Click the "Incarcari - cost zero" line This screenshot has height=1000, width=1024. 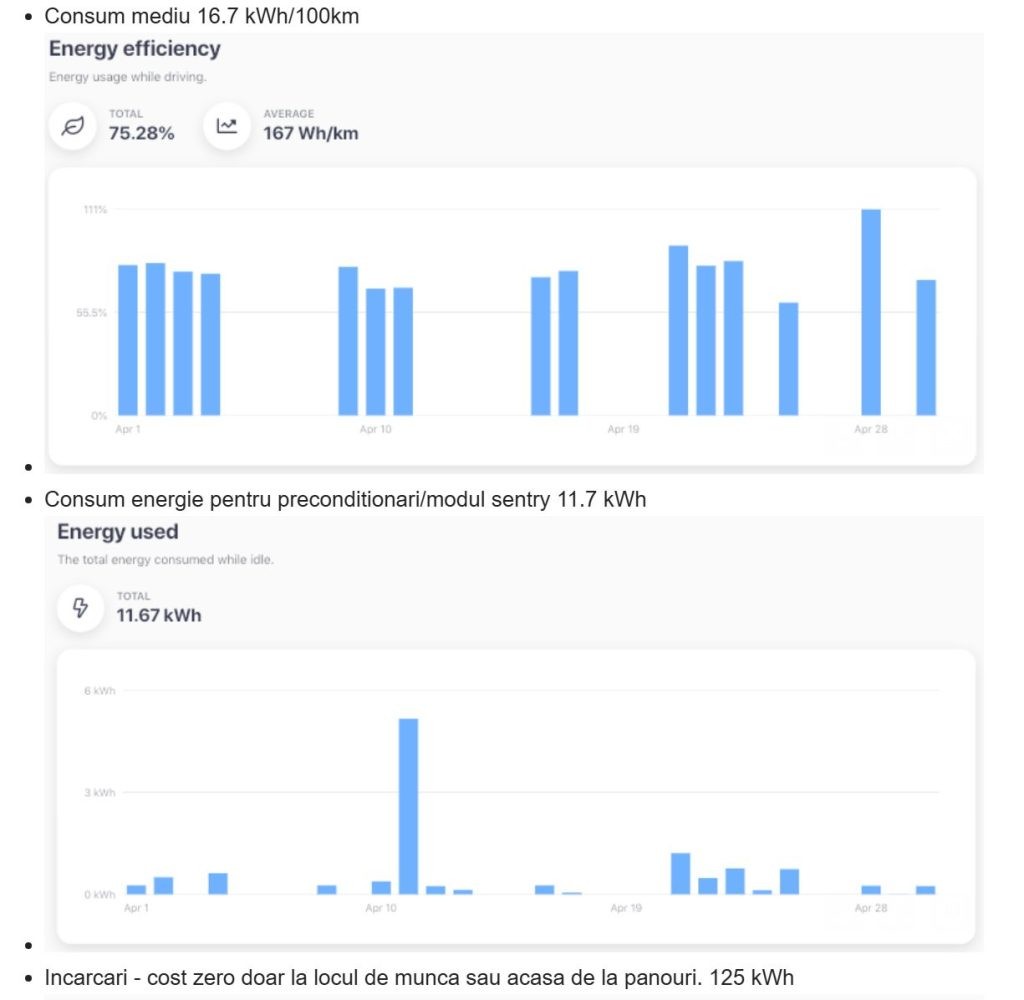[419, 977]
